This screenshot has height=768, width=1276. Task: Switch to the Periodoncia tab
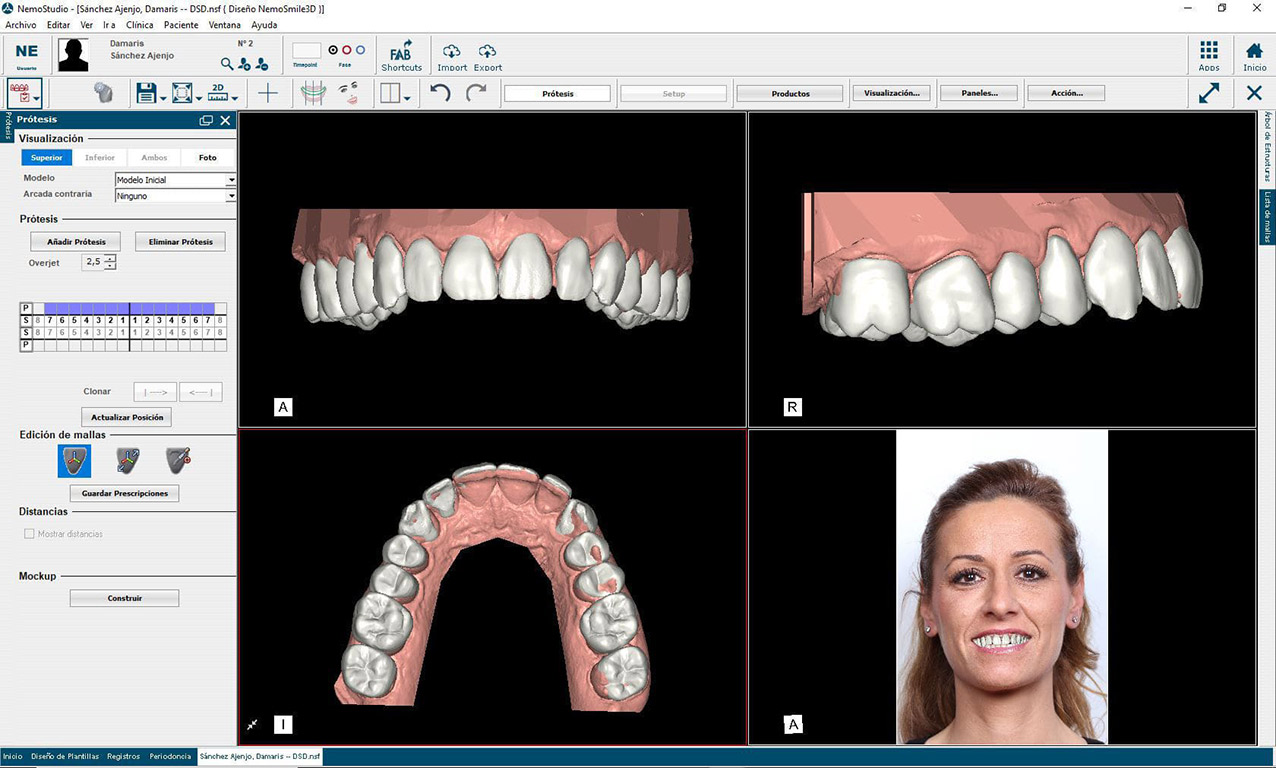(169, 757)
